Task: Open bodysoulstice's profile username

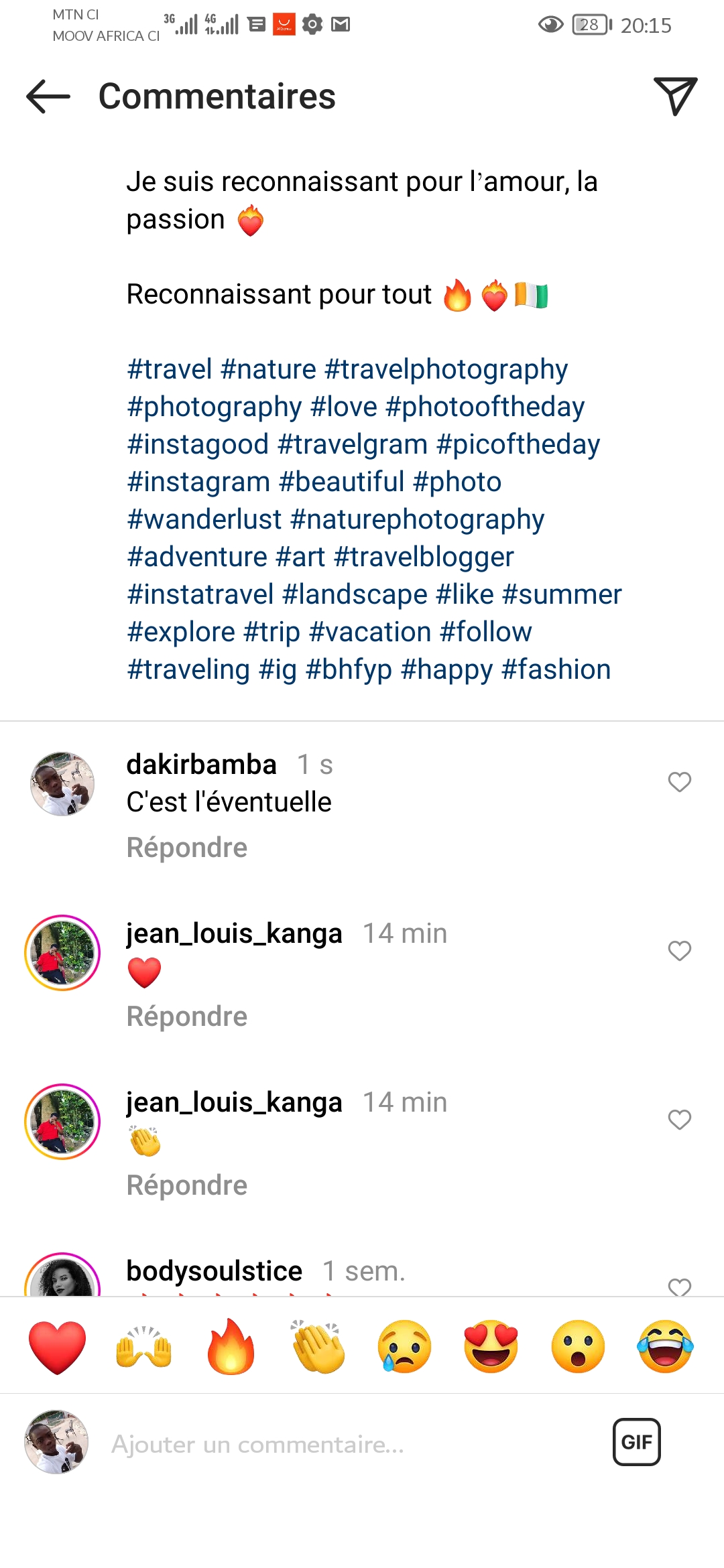Action: (215, 1271)
